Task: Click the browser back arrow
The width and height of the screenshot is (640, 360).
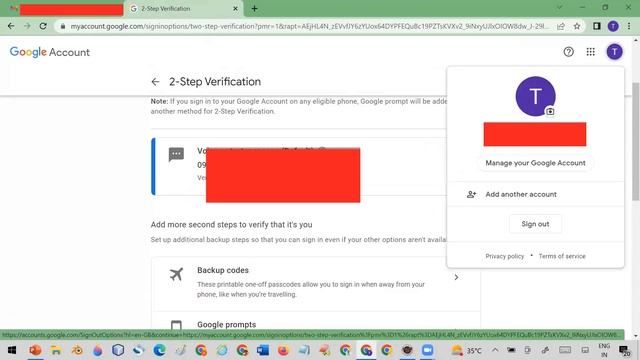Action: 11,26
